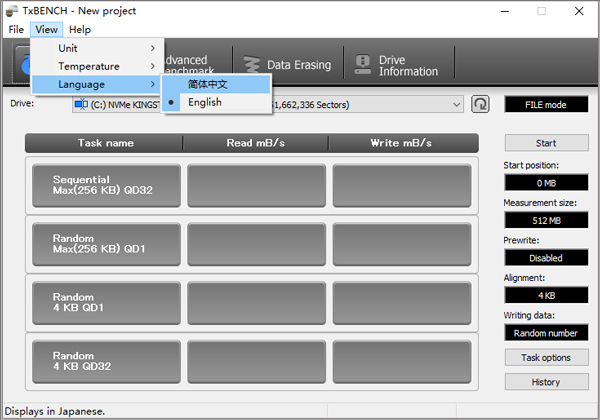Click the Drive Information tab icon

[360, 66]
